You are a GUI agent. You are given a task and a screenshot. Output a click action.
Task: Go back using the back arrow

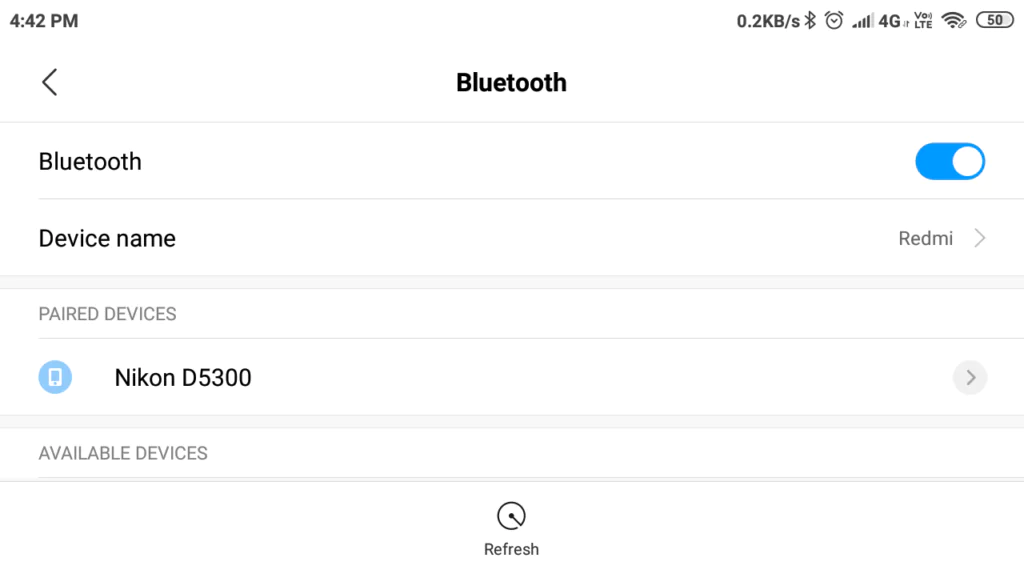[x=49, y=82]
